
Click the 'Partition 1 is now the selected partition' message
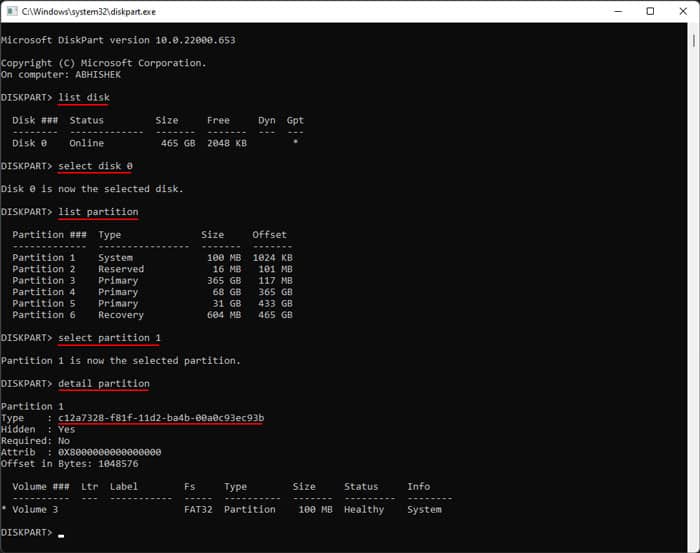tap(121, 361)
